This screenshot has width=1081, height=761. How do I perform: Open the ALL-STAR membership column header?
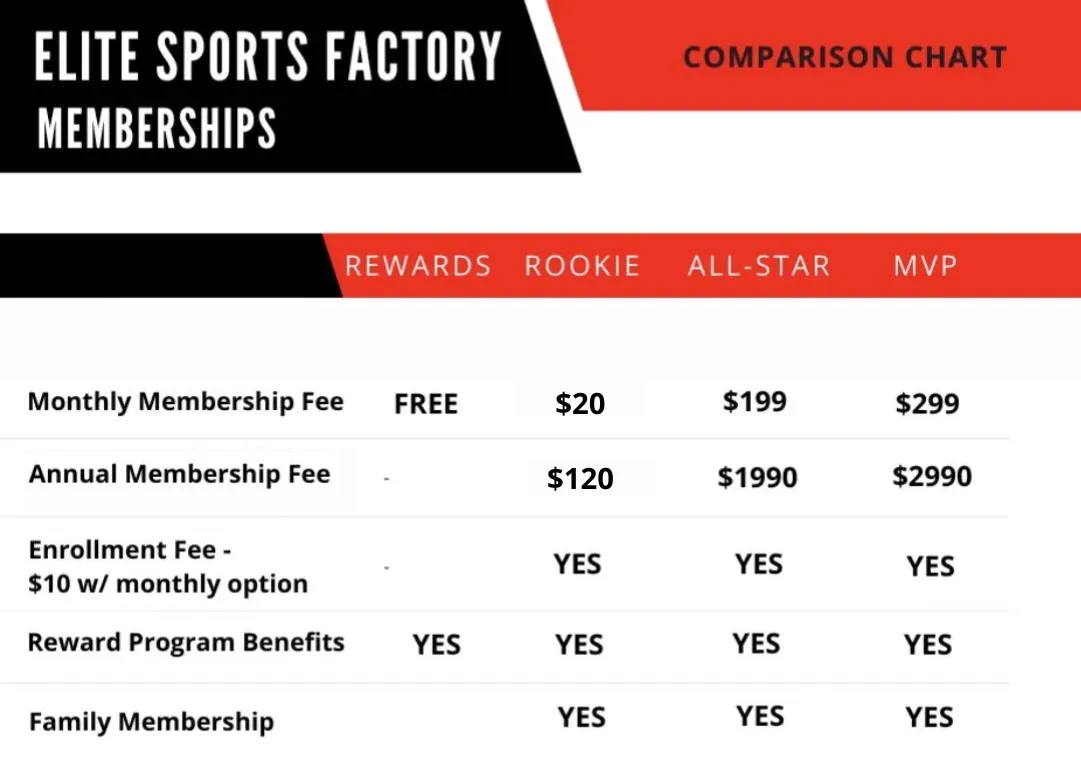pyautogui.click(x=759, y=266)
